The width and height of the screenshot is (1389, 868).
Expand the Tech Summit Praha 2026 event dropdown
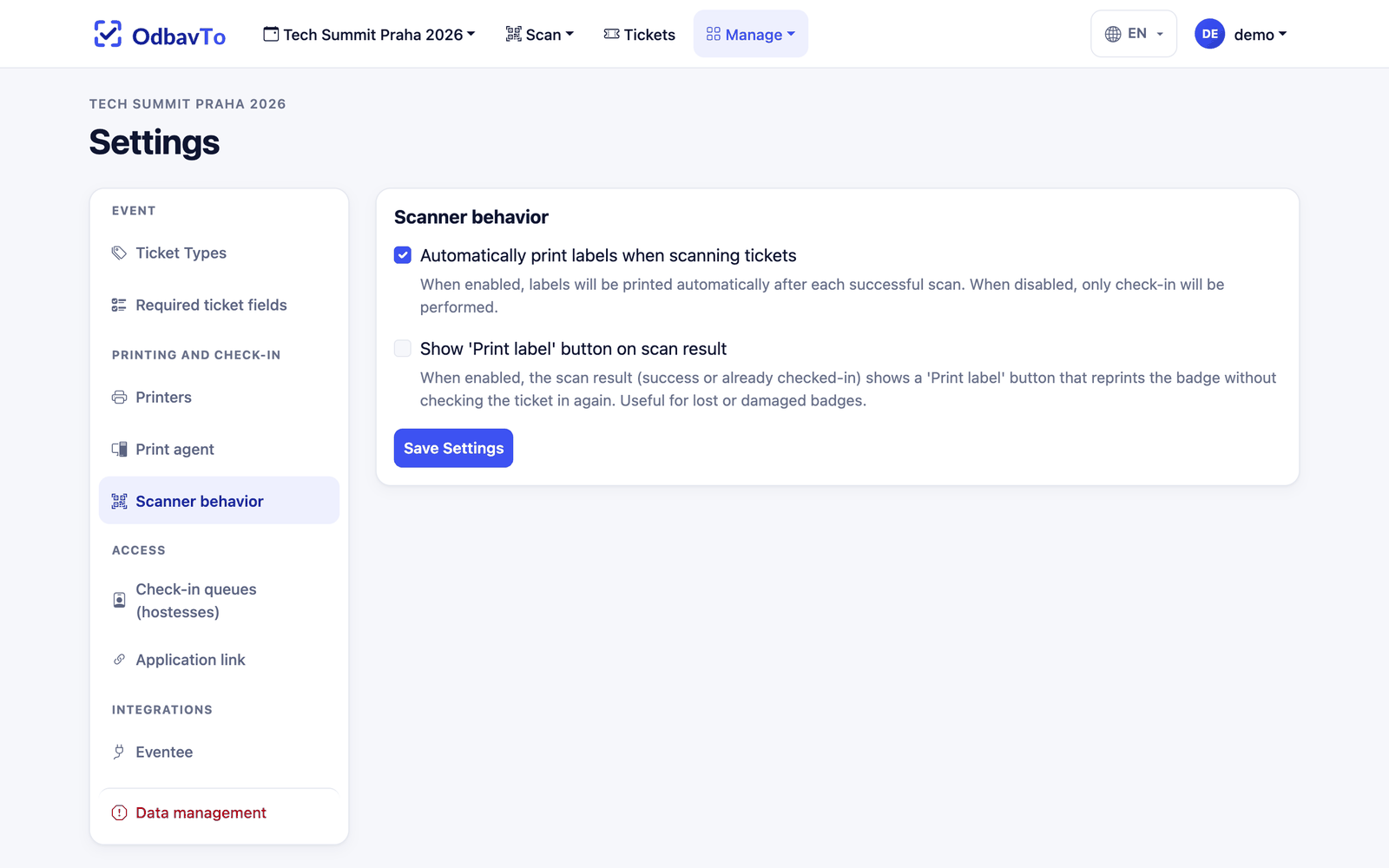[x=369, y=34]
